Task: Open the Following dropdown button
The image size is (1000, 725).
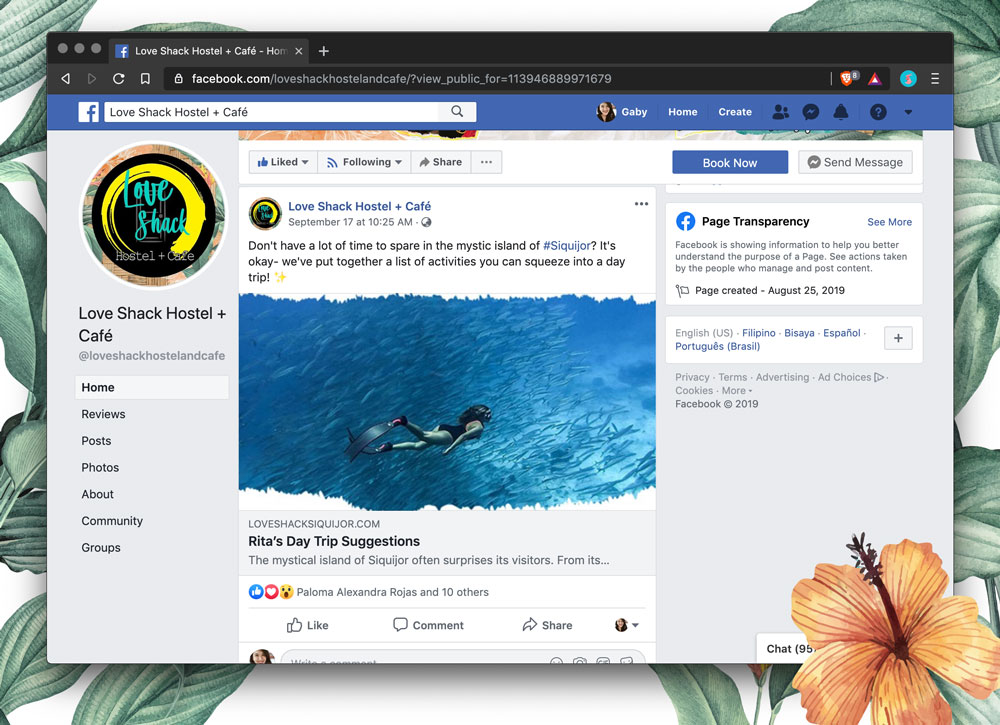Action: [x=364, y=162]
